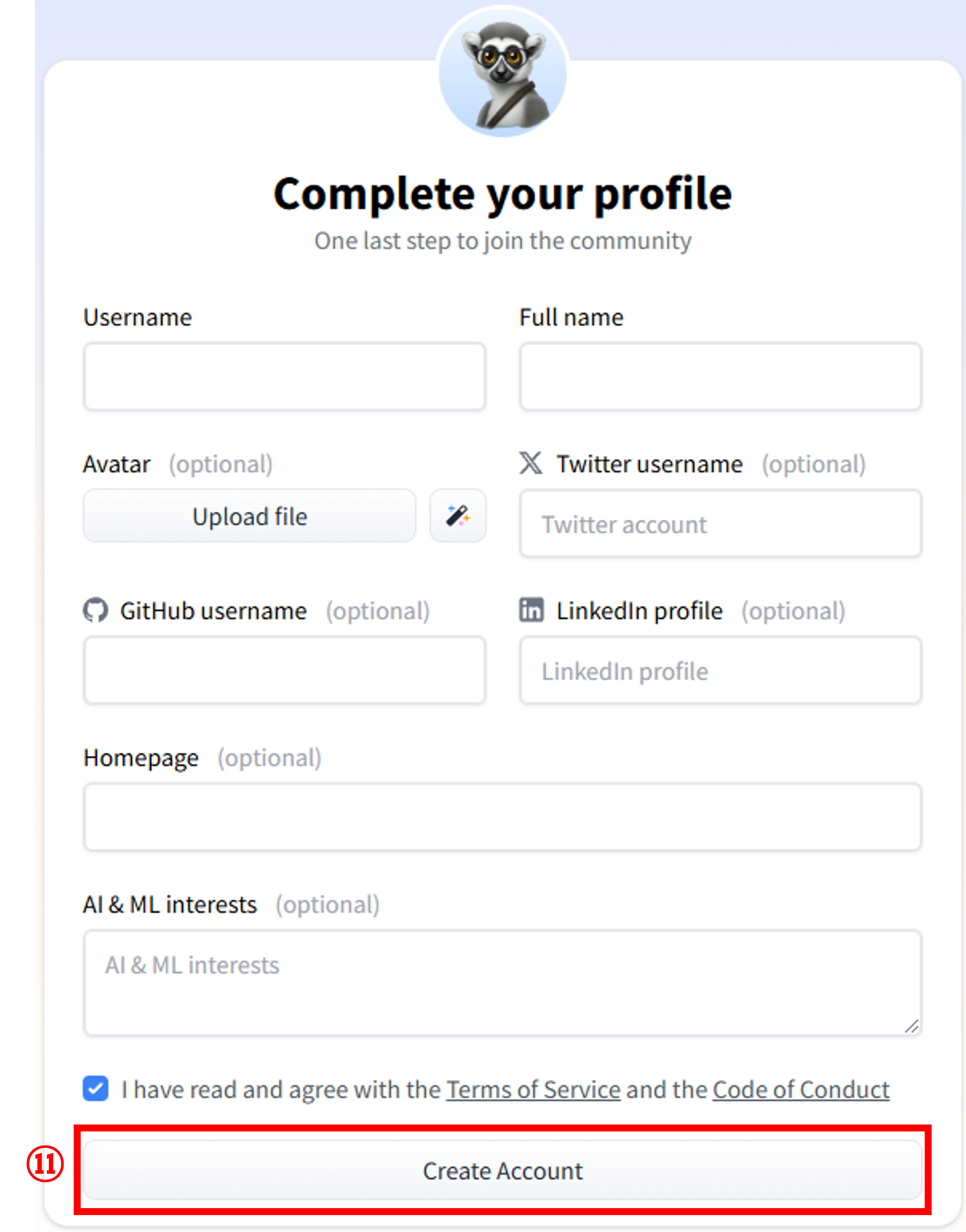Click the Homepage input field
Screen dimensions: 966x1232
(x=502, y=817)
